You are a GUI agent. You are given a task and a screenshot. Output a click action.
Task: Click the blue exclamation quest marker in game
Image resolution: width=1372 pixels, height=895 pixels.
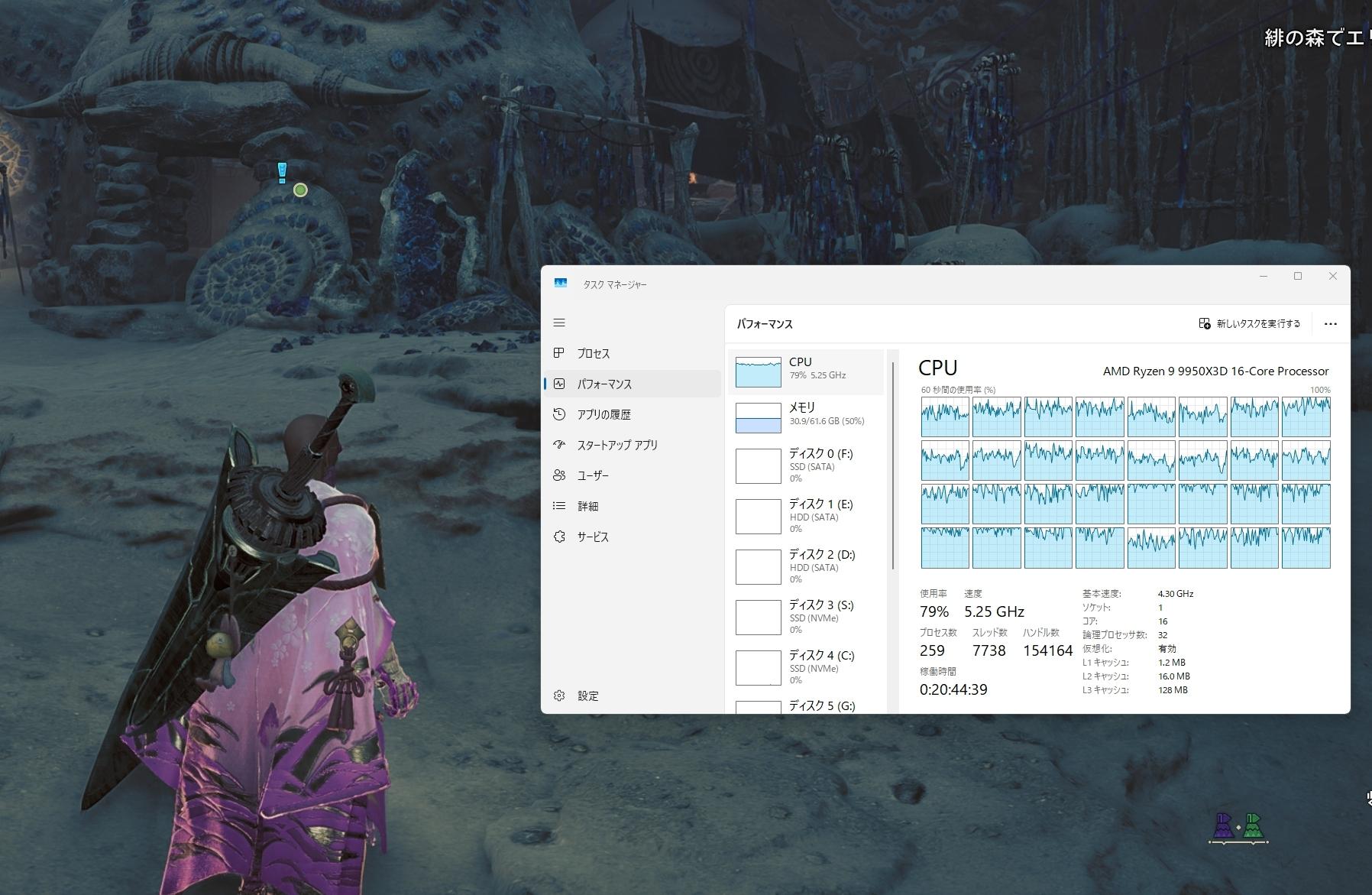[x=282, y=172]
